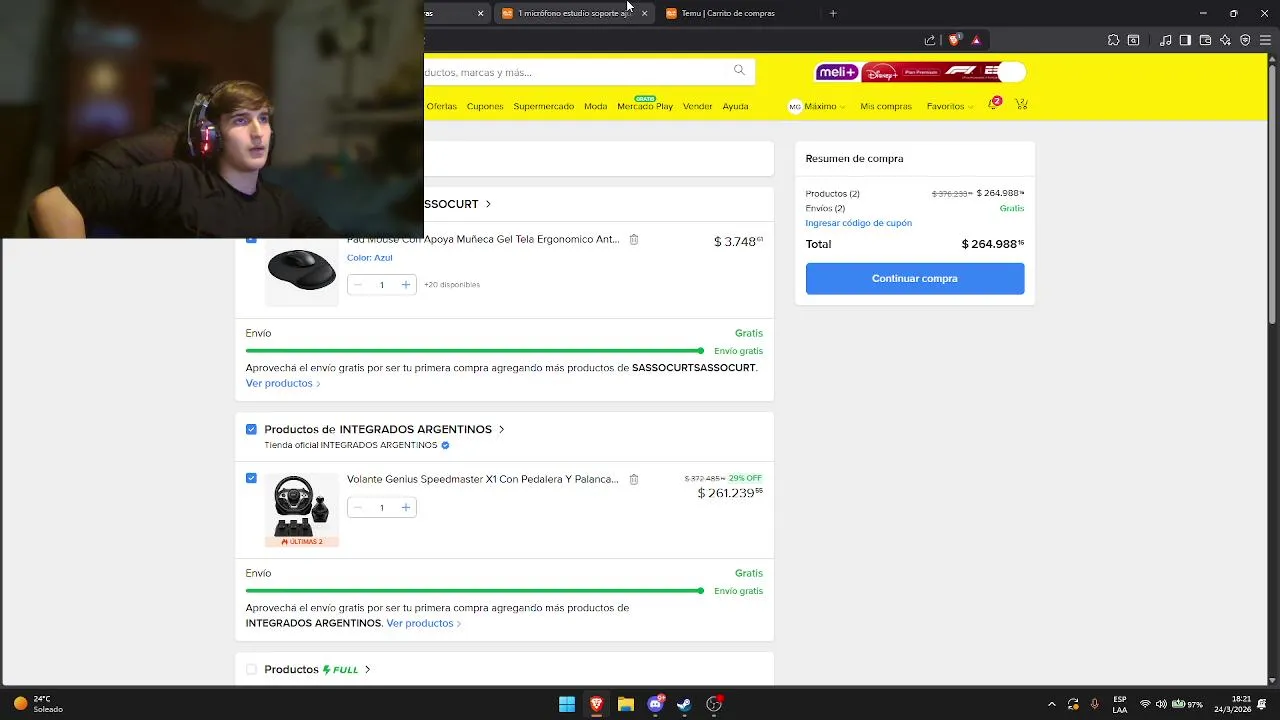Click Ver productos link for SASSOCURT
Screen dimensions: 1280x720
(282, 383)
